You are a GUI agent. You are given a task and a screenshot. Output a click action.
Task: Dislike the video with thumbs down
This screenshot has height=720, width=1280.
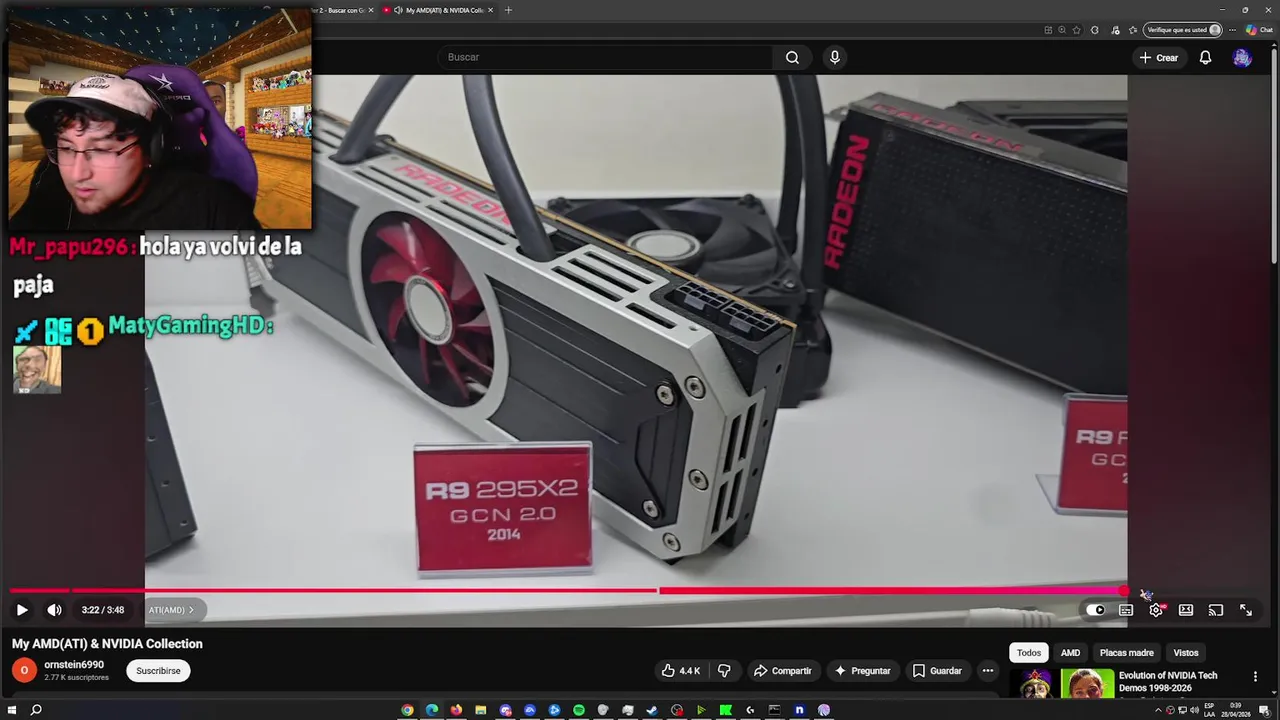[725, 671]
